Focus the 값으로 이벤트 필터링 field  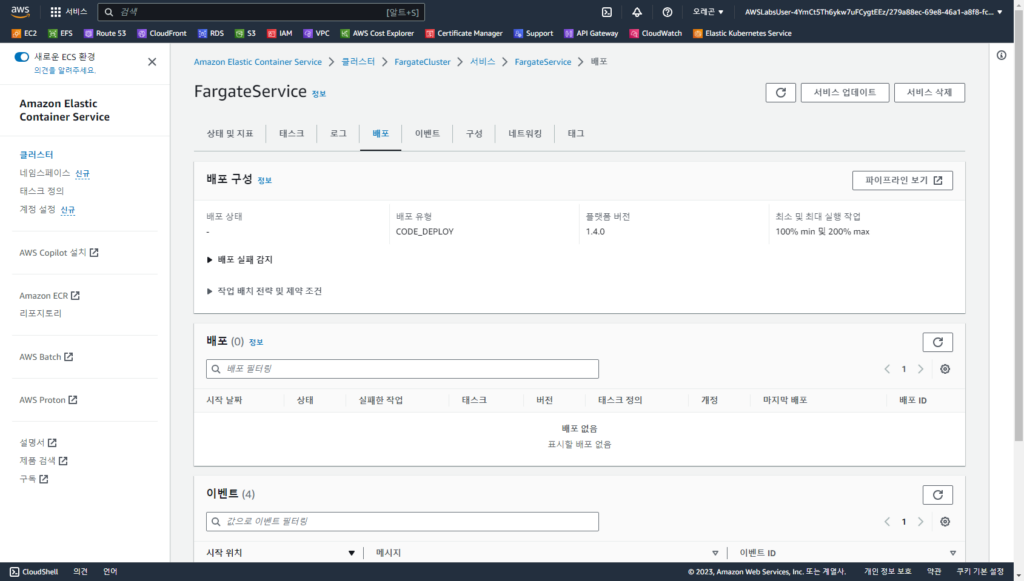pyautogui.click(x=402, y=522)
